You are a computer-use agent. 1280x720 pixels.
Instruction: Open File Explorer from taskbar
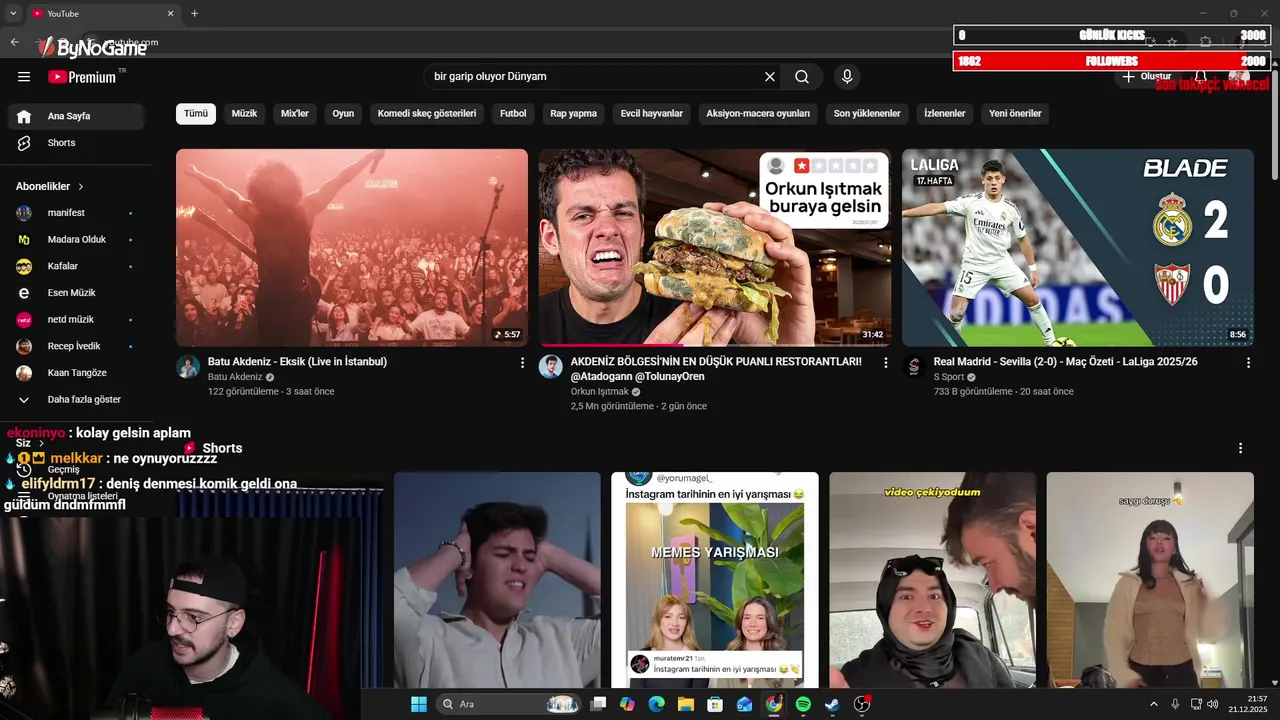point(686,704)
